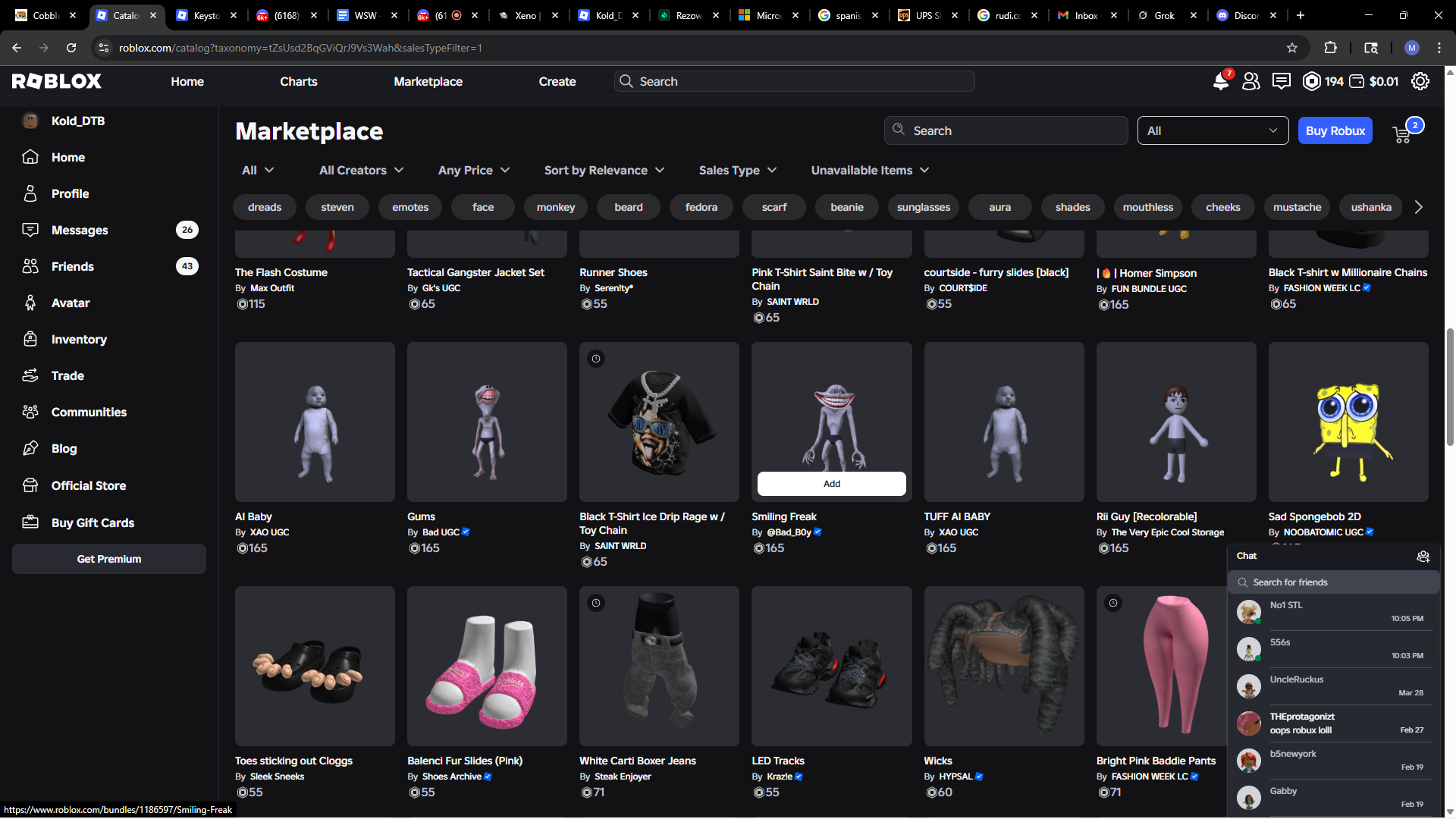Viewport: 1456px width, 819px height.
Task: Click the Avatar icon in sidebar
Action: tap(30, 303)
